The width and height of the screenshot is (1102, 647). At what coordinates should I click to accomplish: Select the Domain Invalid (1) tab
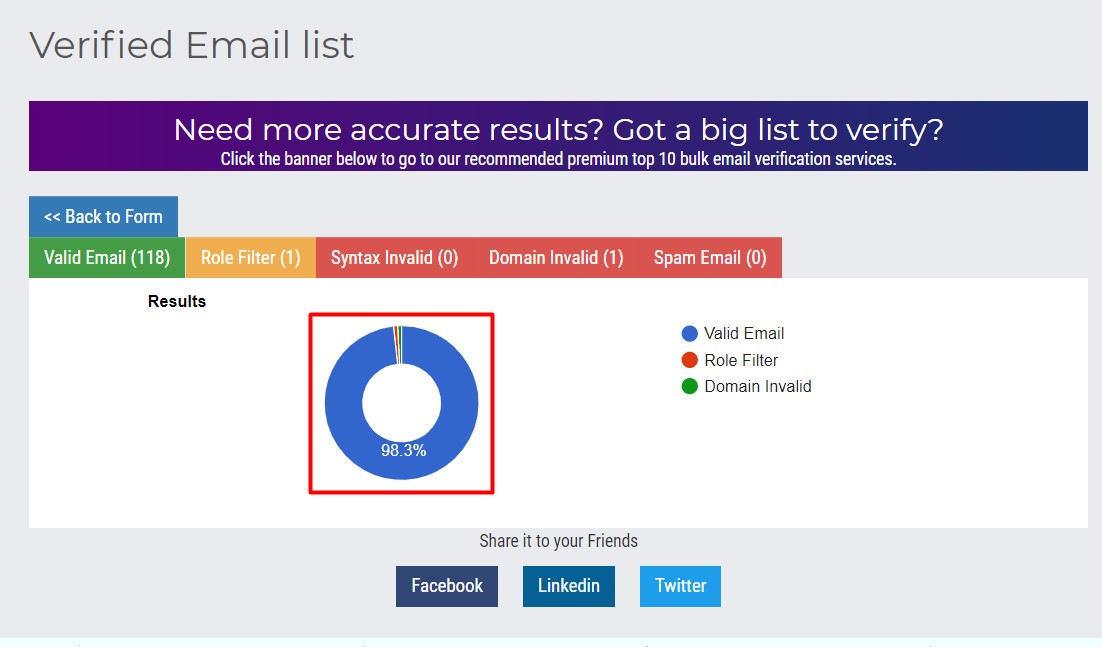point(555,257)
